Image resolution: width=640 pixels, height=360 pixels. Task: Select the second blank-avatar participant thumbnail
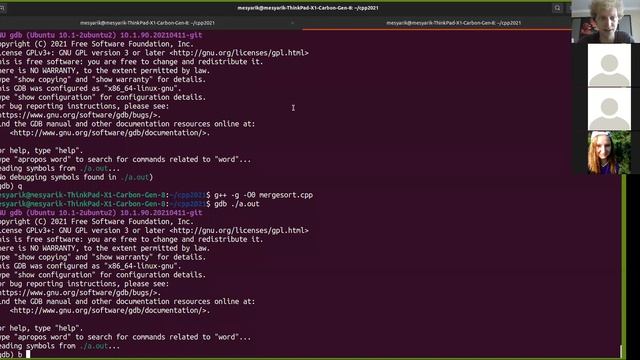609,109
